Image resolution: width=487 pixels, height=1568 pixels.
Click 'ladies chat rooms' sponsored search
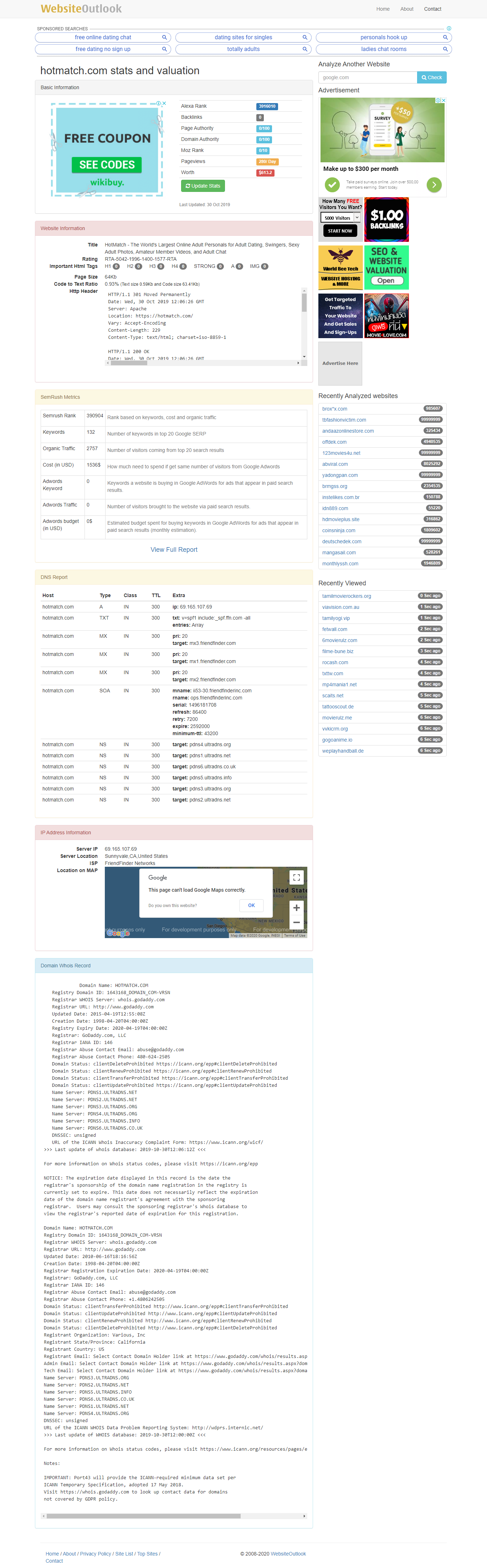[x=384, y=49]
